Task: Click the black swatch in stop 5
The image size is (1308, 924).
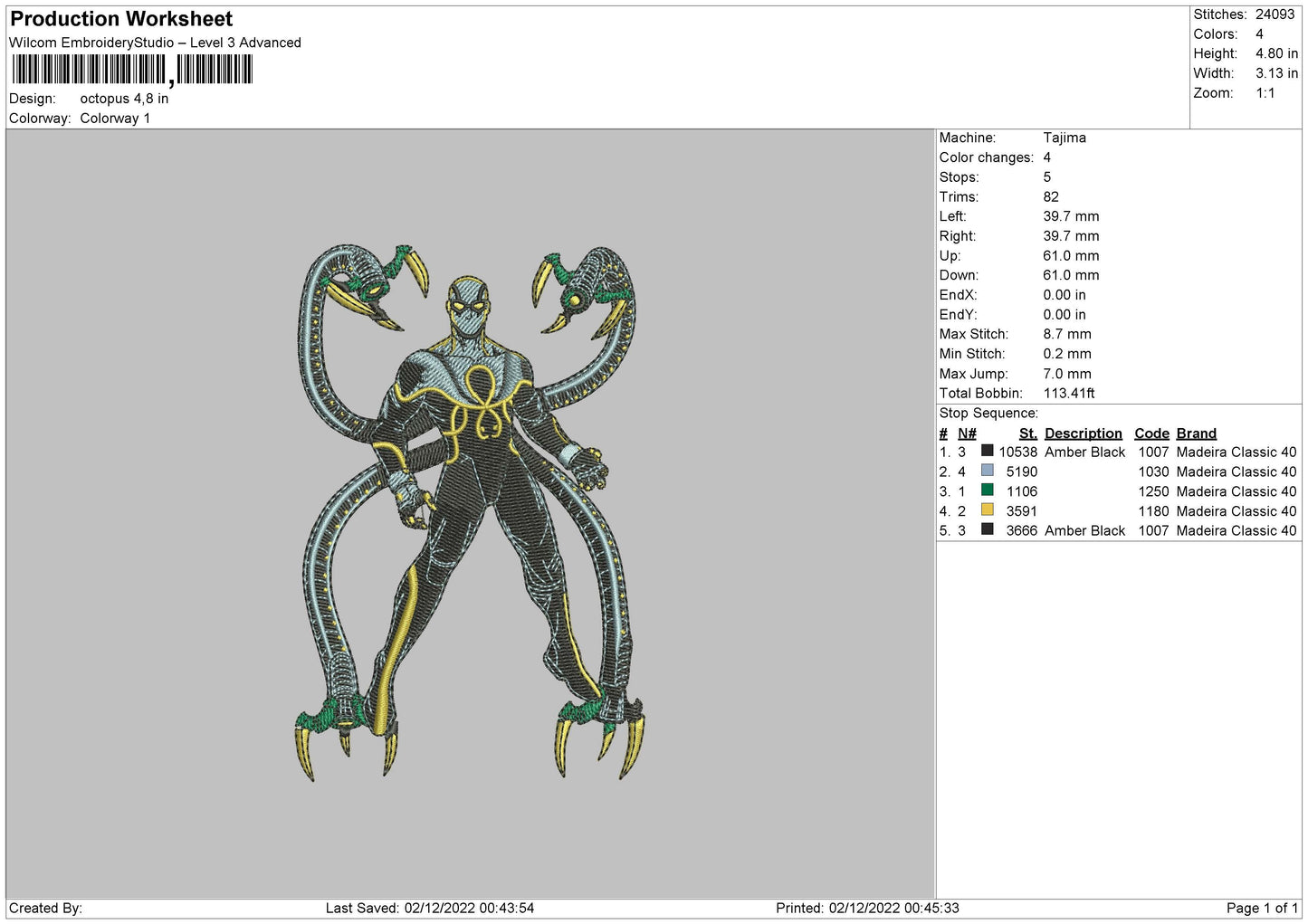Action: (988, 529)
